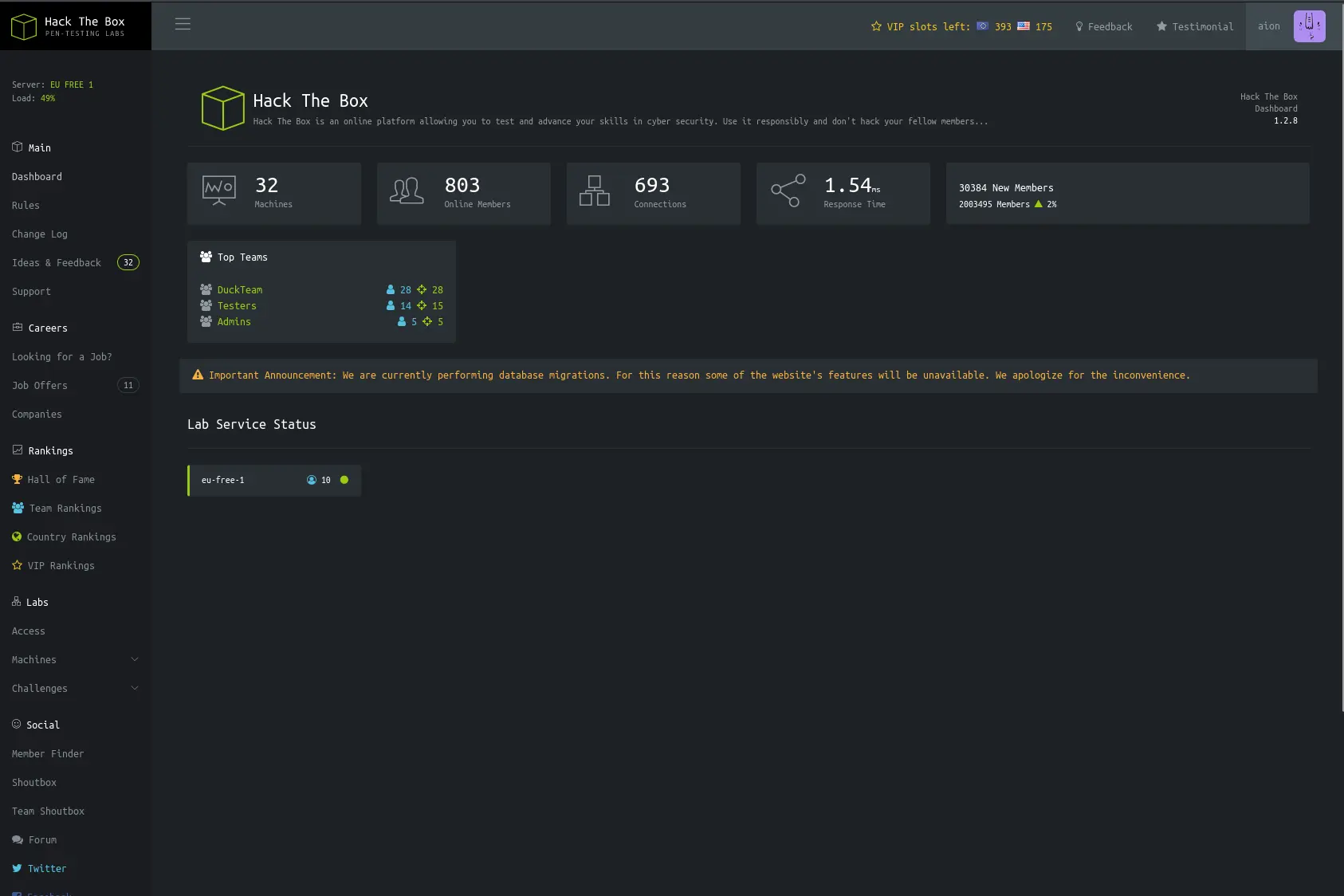Screen dimensions: 1344x896
Task: Click the version 1.2.8 text
Action: click(1285, 120)
